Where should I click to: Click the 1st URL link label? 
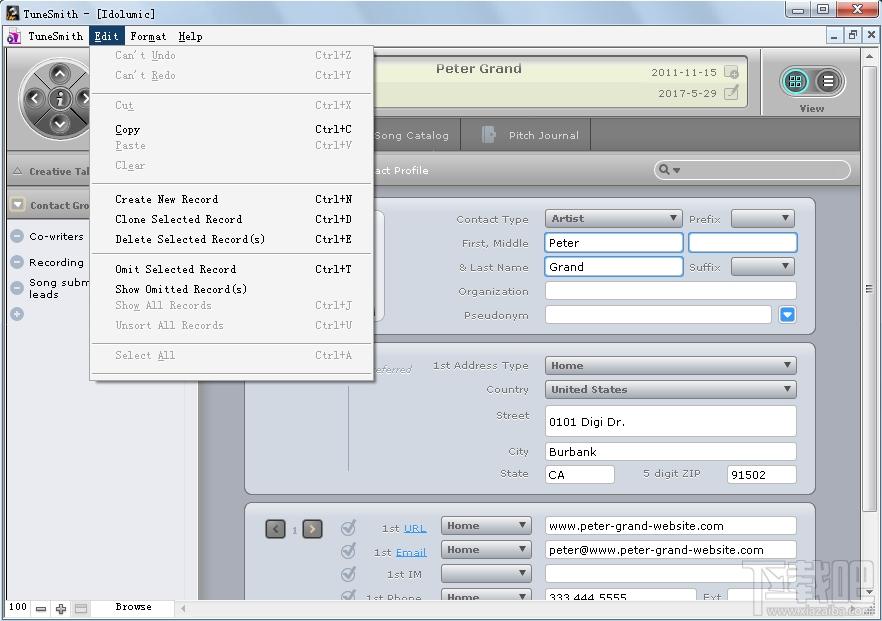pos(415,528)
